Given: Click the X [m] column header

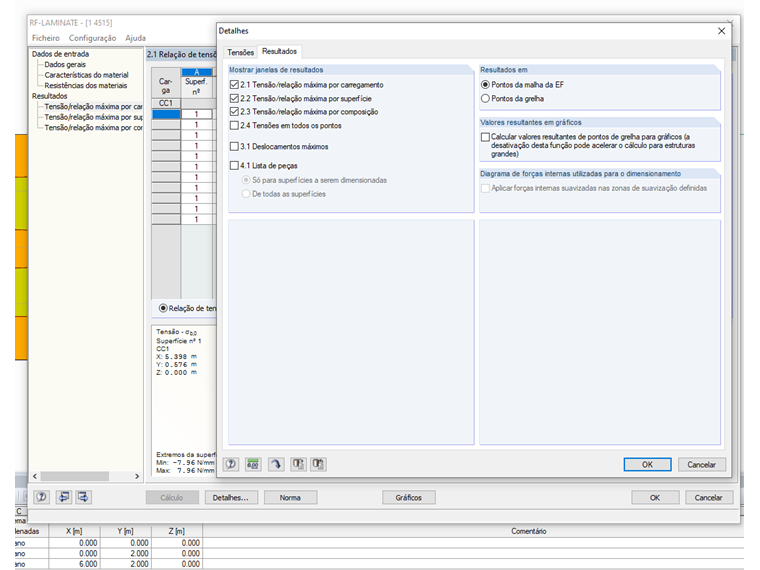Looking at the screenshot, I should (74, 531).
